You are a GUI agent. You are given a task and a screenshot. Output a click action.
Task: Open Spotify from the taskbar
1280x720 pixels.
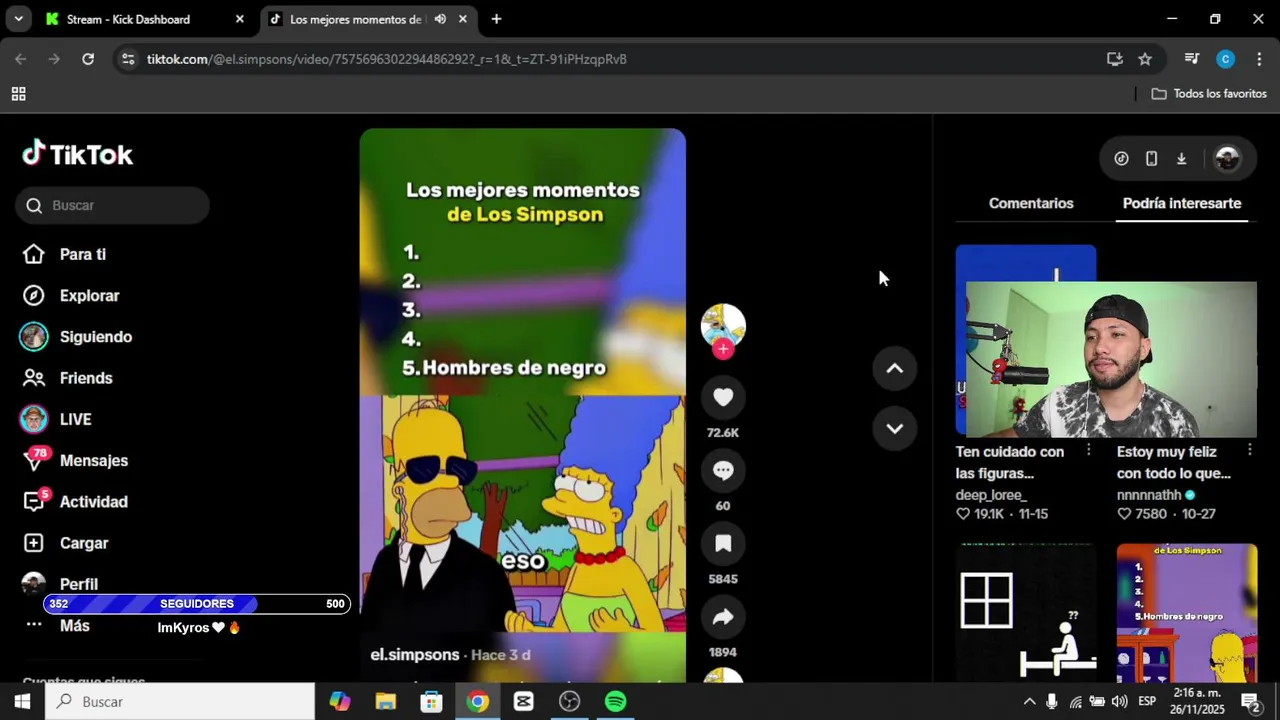tap(616, 702)
